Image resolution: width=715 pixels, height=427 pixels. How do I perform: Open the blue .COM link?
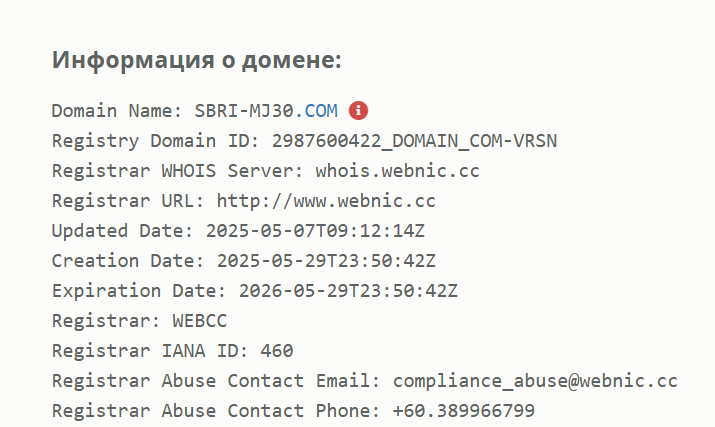(x=316, y=111)
